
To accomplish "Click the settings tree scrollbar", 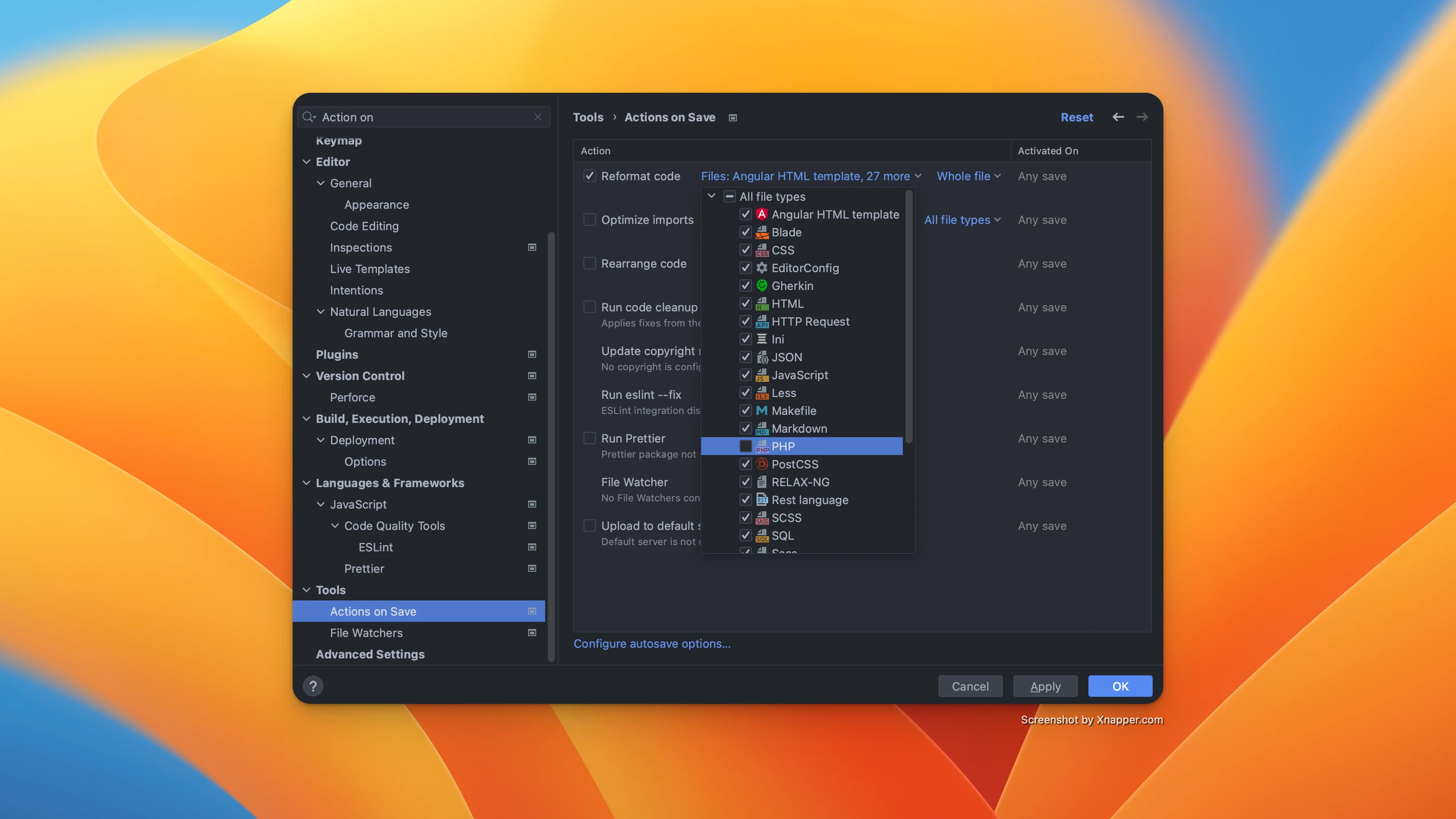I will [x=551, y=447].
